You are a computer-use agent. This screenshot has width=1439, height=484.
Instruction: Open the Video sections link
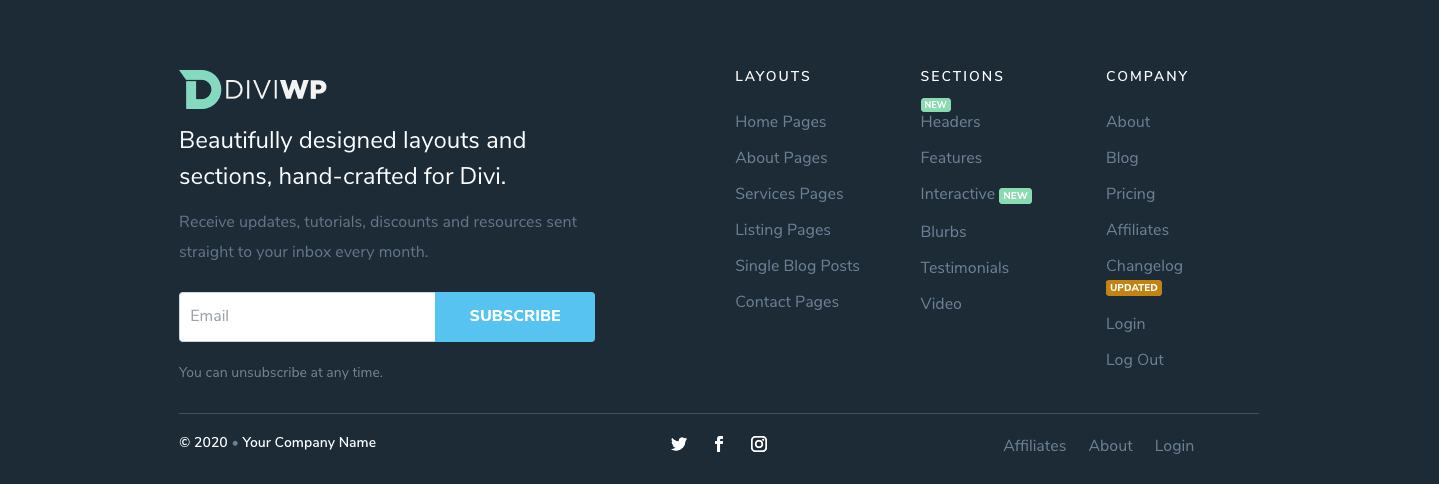(x=941, y=304)
